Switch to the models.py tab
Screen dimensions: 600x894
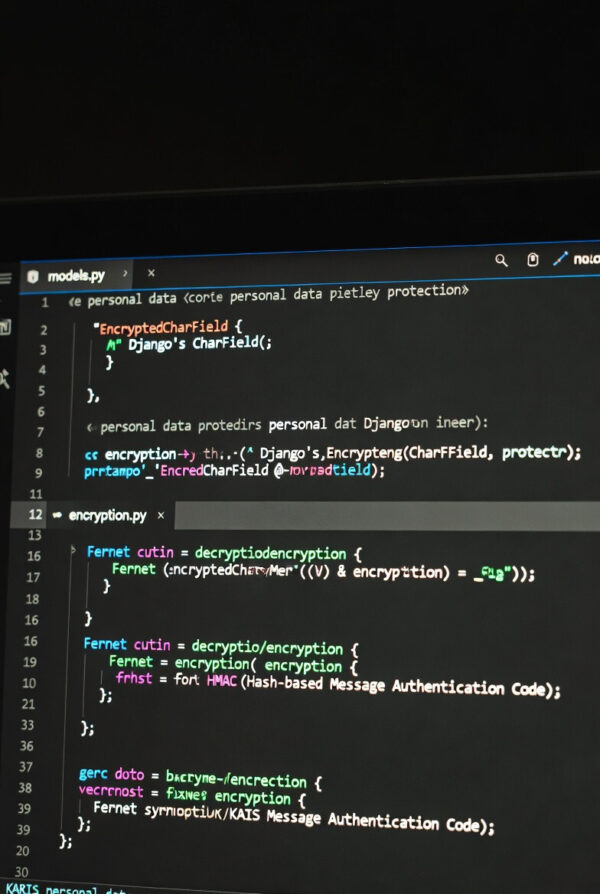76,276
